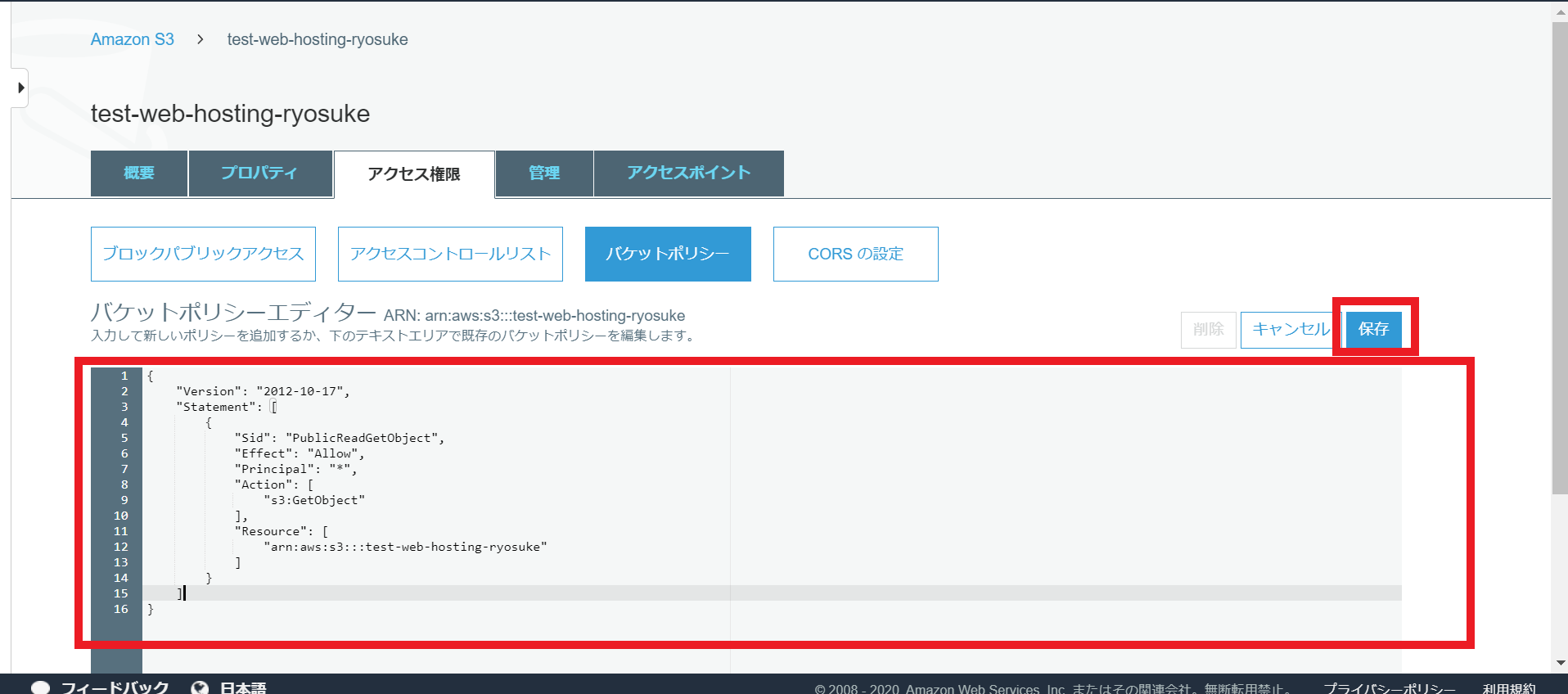Select the バケットポリシー button
This screenshot has height=694, width=1568.
[x=668, y=254]
